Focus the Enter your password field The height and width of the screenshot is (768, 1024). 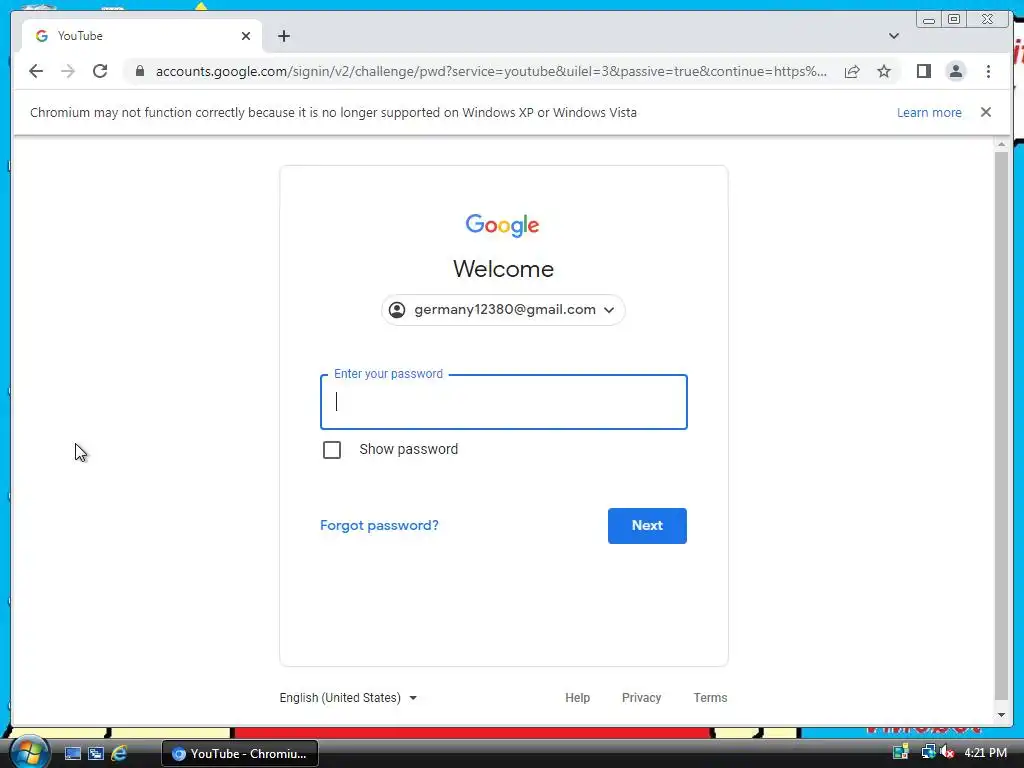[504, 402]
